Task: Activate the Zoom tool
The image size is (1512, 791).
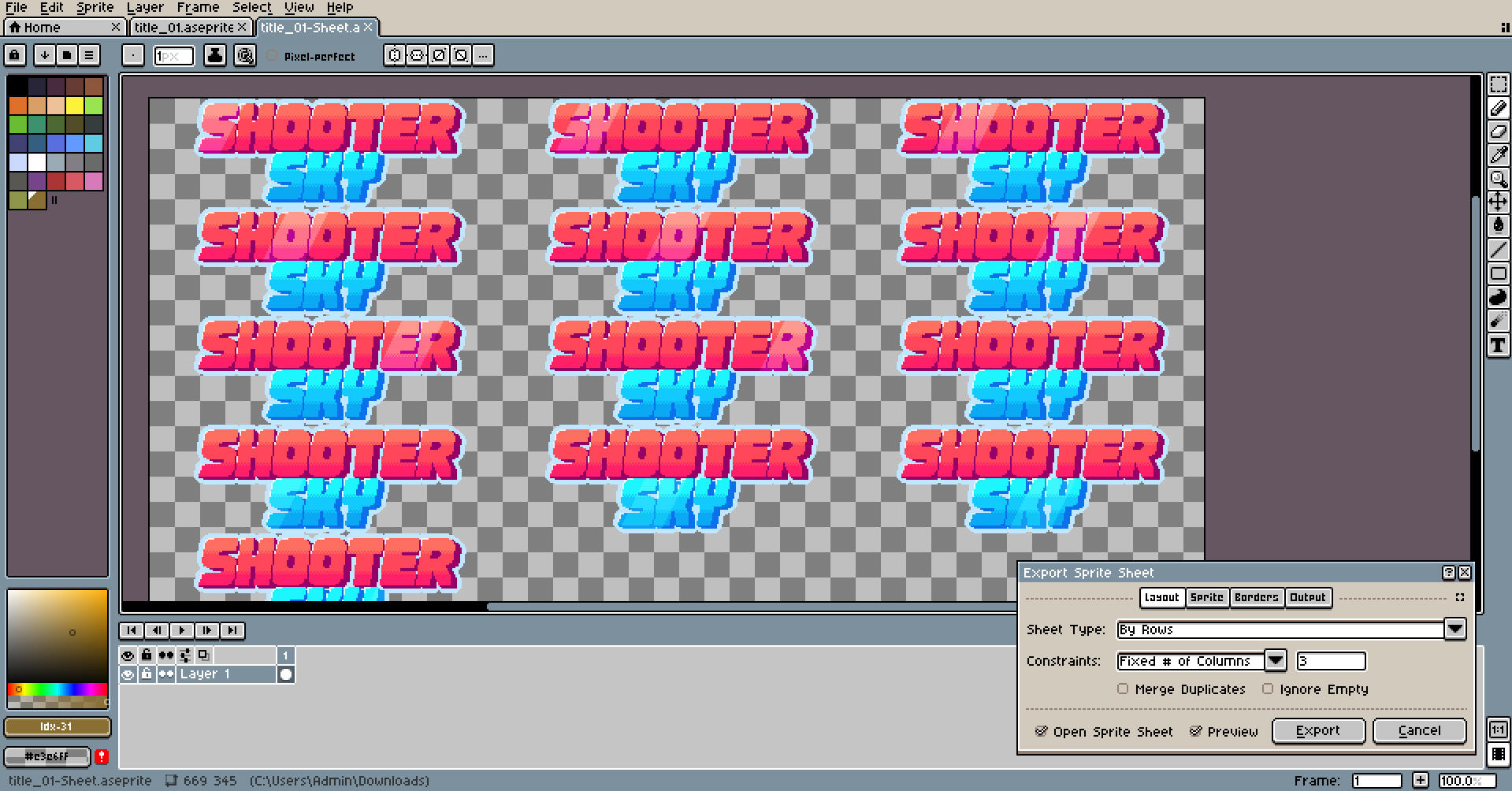Action: coord(1498,179)
